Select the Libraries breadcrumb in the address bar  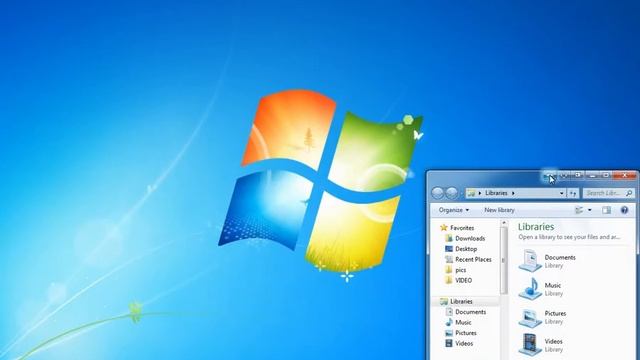[496, 193]
